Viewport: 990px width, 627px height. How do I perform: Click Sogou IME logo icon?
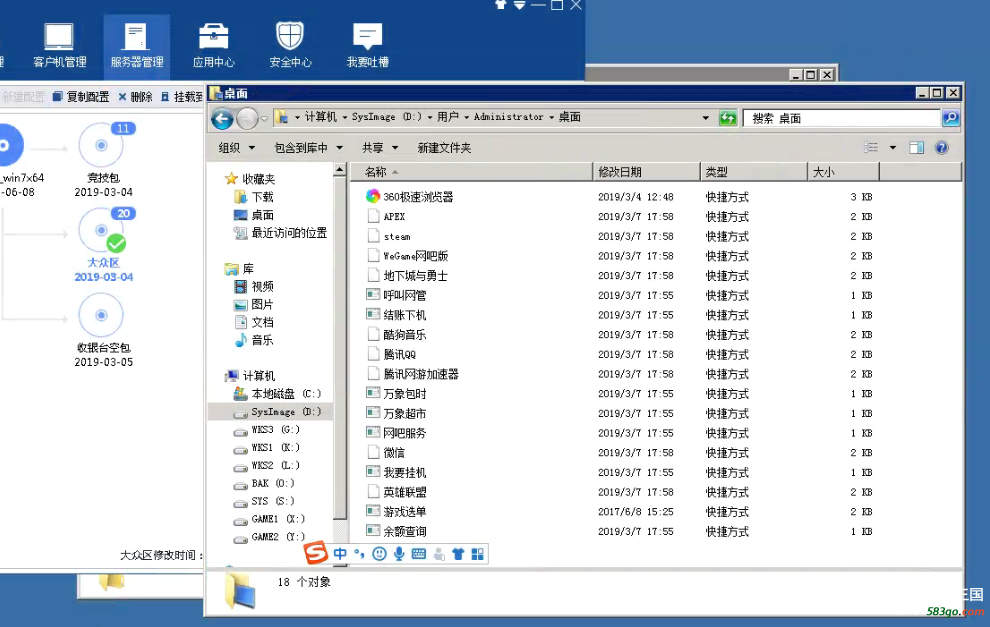point(316,552)
